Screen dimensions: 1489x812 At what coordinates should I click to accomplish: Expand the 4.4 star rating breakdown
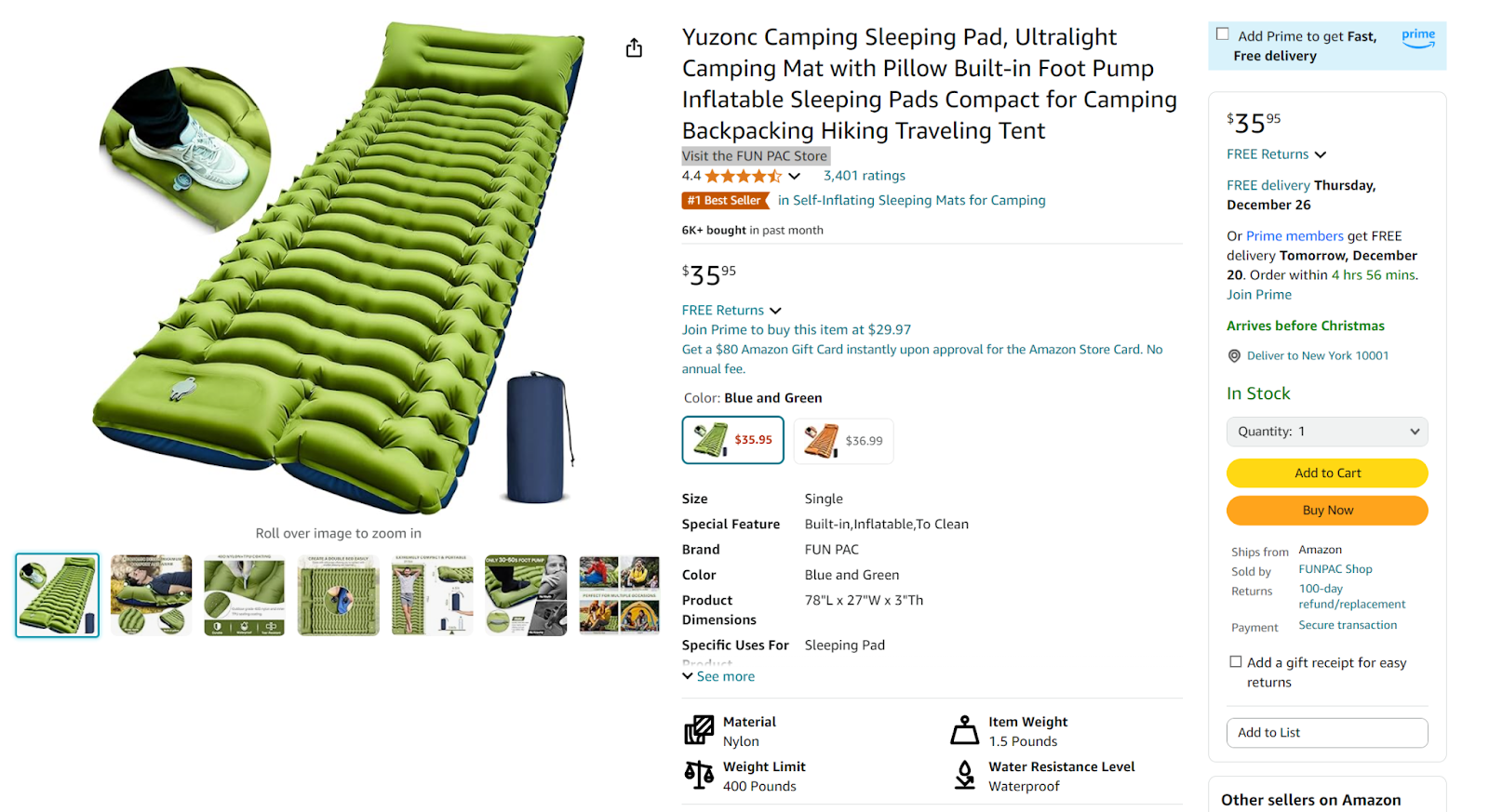point(796,175)
